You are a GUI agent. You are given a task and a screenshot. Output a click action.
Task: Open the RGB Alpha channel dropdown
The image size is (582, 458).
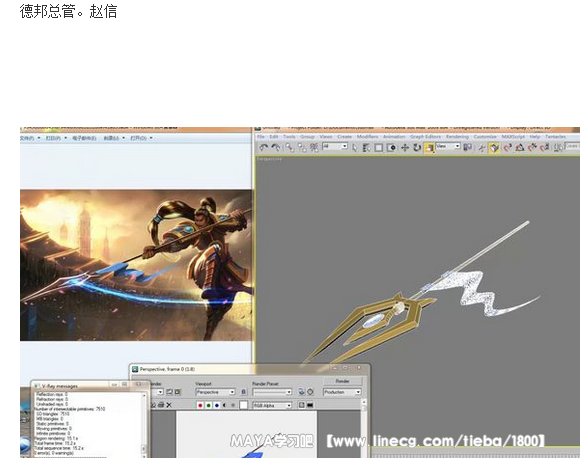pos(272,406)
